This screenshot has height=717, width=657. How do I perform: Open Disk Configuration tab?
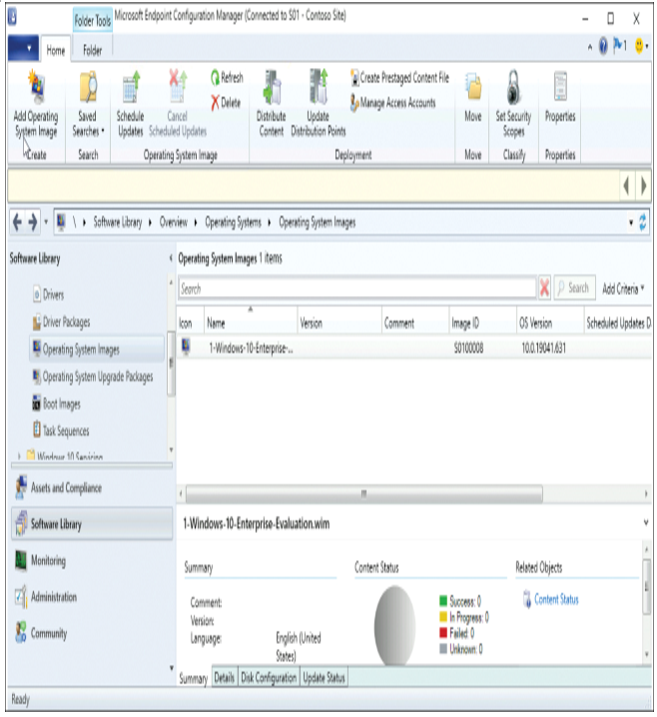pyautogui.click(x=269, y=677)
